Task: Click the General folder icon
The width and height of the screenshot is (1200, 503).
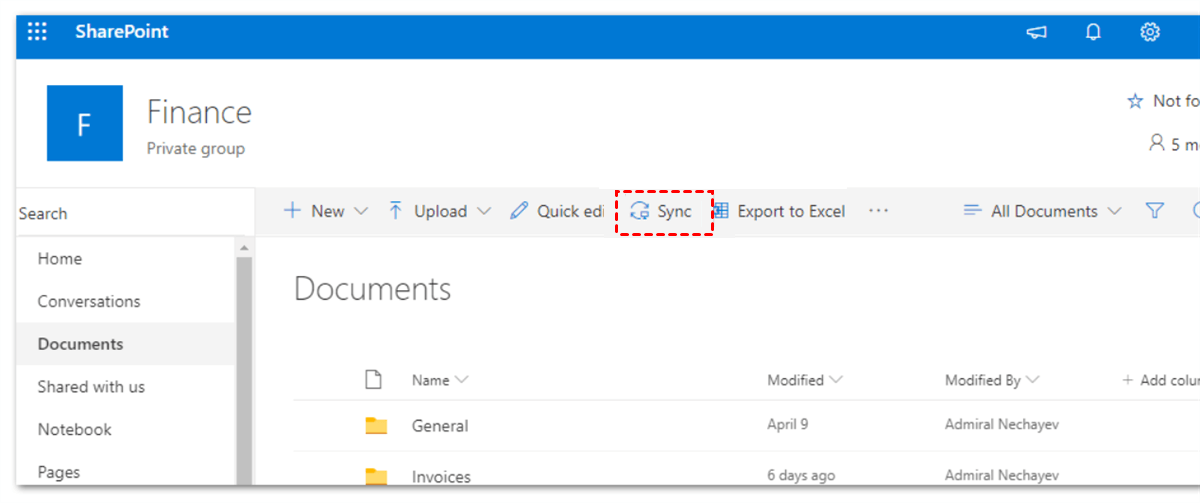Action: (x=376, y=426)
